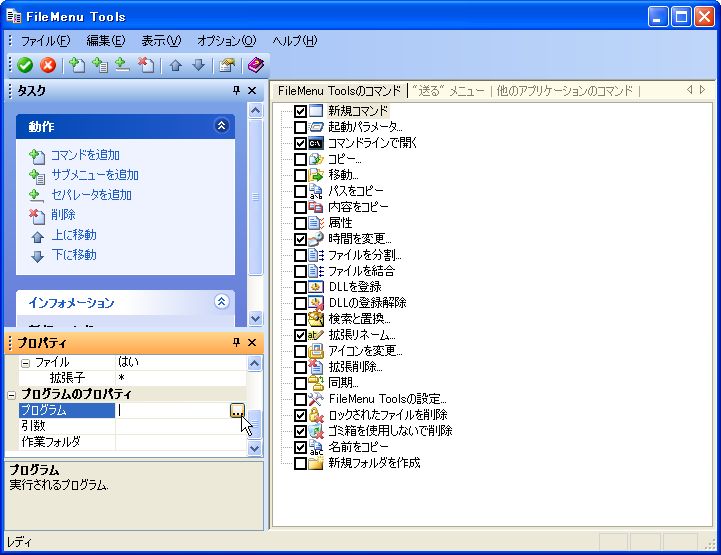Click the 拡張子 value field showing *
Viewport: 721px width, 555px height.
click(180, 378)
